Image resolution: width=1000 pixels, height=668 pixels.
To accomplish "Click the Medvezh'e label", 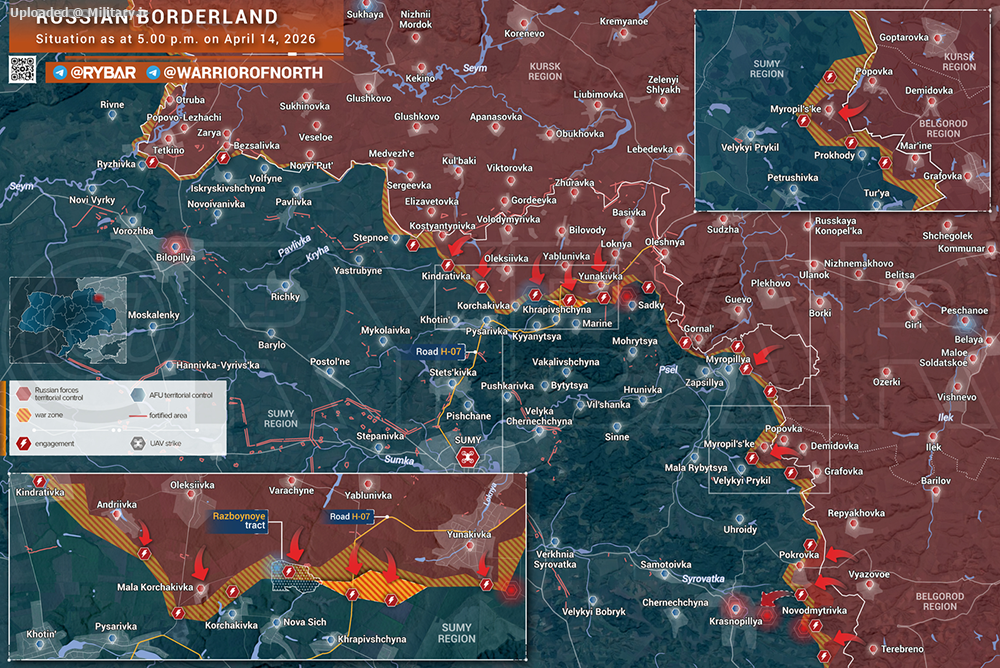I will point(392,154).
